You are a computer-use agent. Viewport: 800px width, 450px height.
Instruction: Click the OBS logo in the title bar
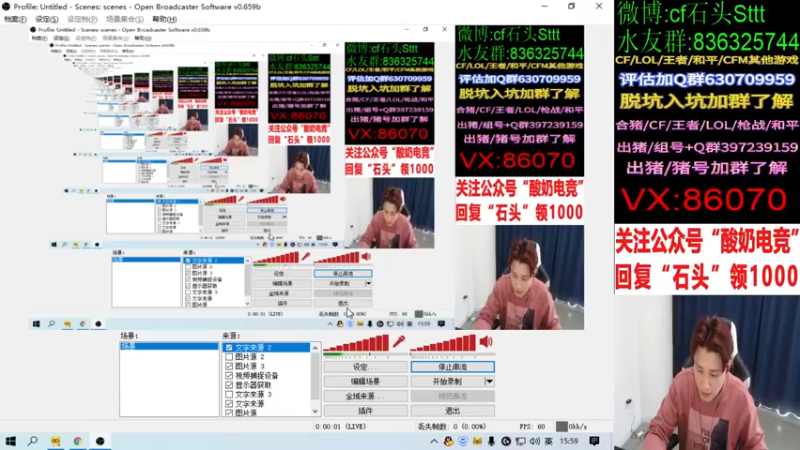click(x=6, y=7)
